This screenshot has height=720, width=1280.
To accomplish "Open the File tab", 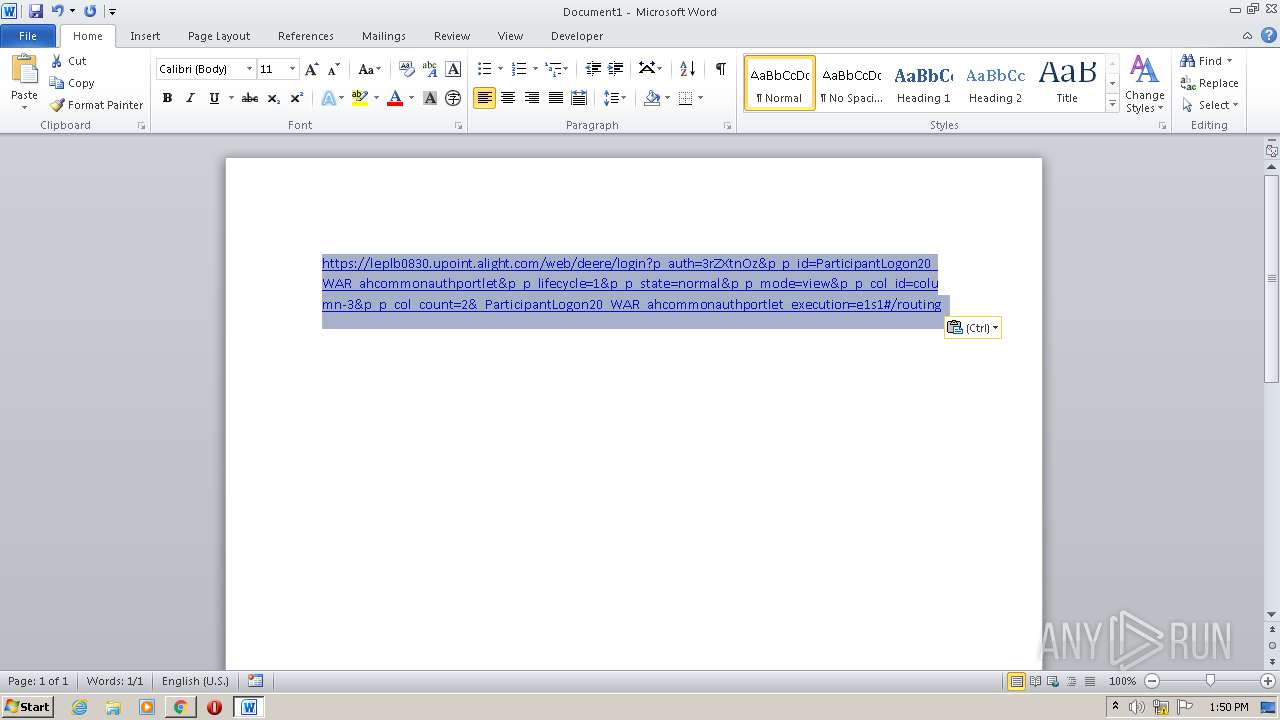I will coord(28,36).
